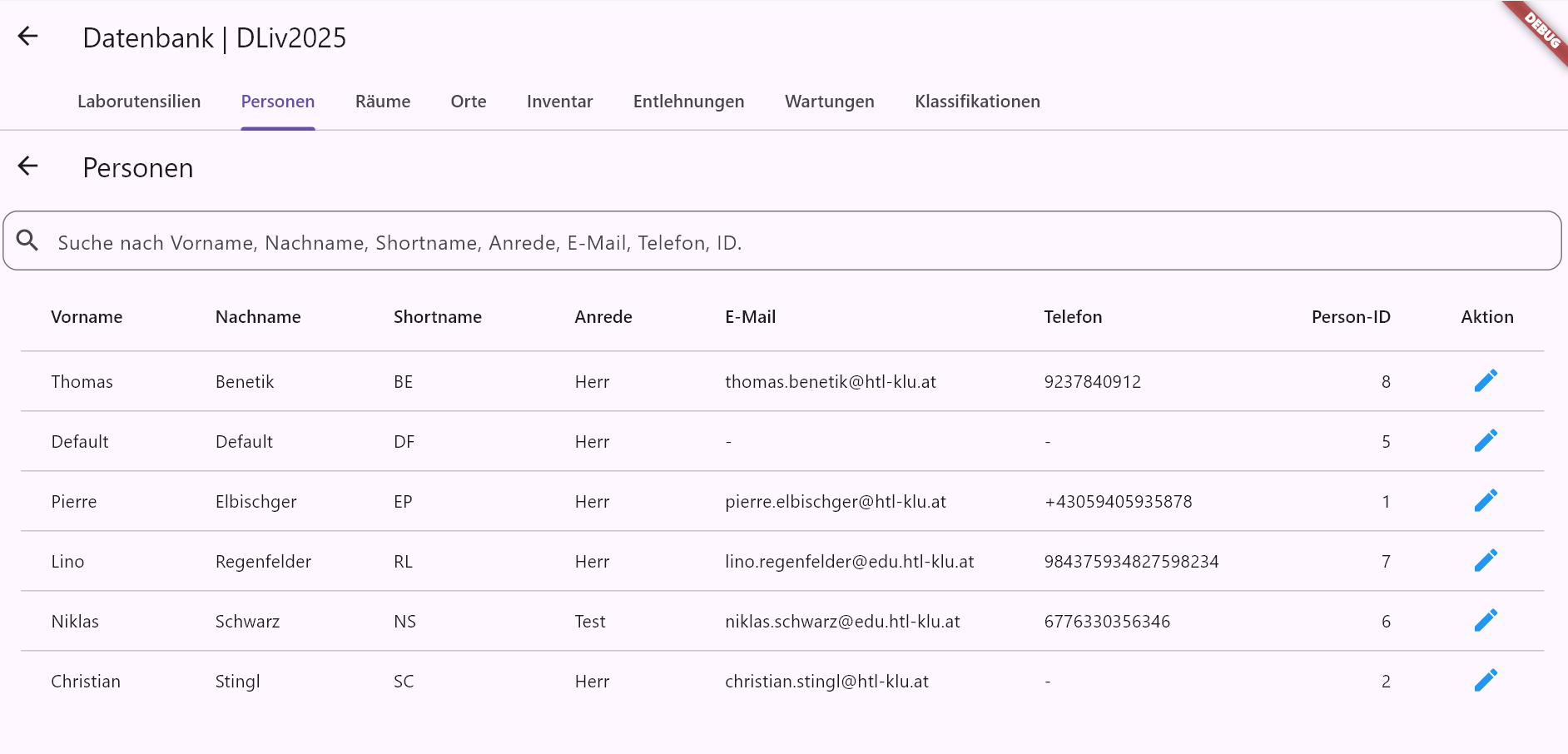Switch to the Wartungen tab
This screenshot has height=754, width=1568.
click(829, 102)
